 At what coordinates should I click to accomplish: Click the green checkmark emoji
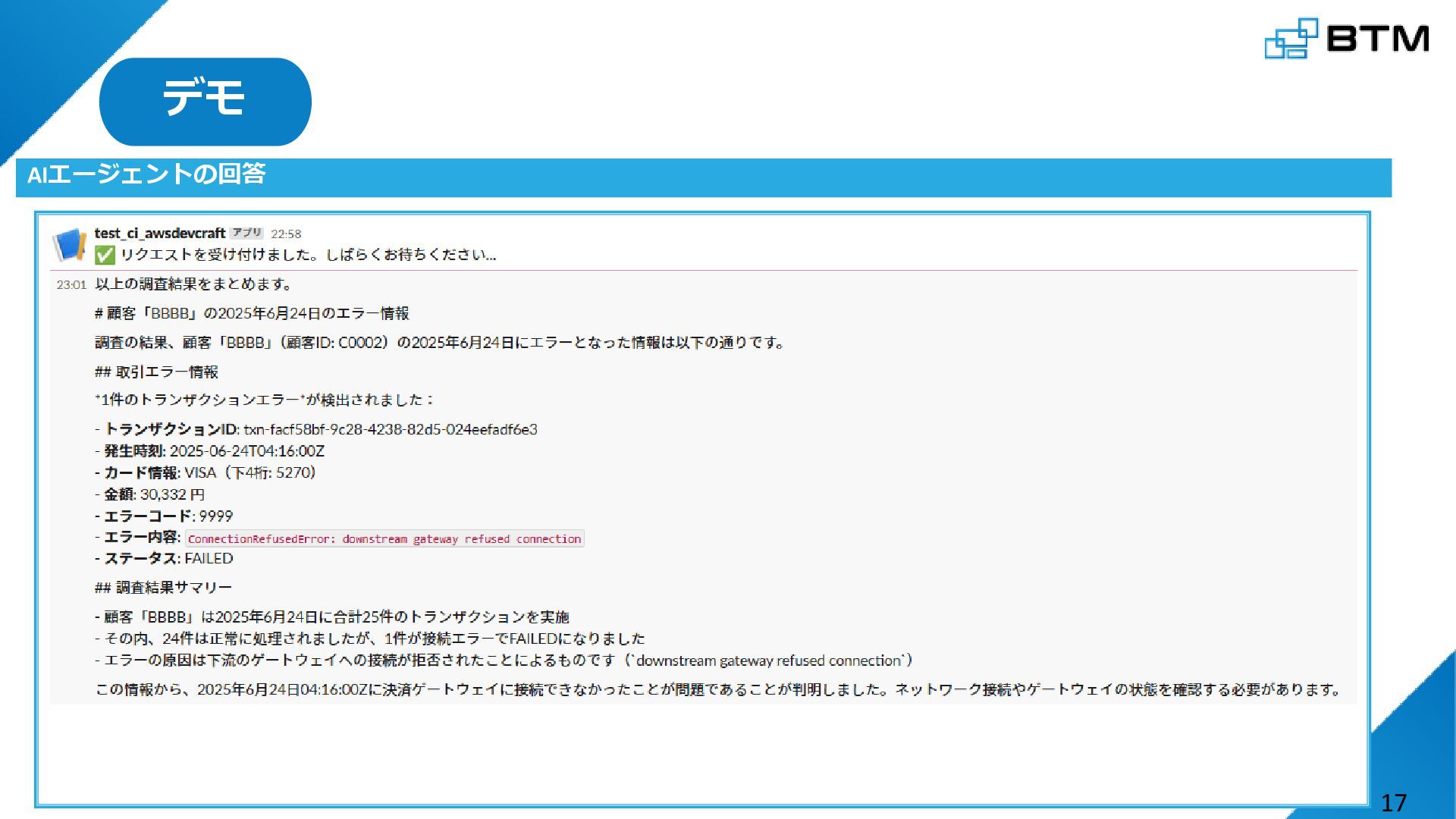[105, 255]
